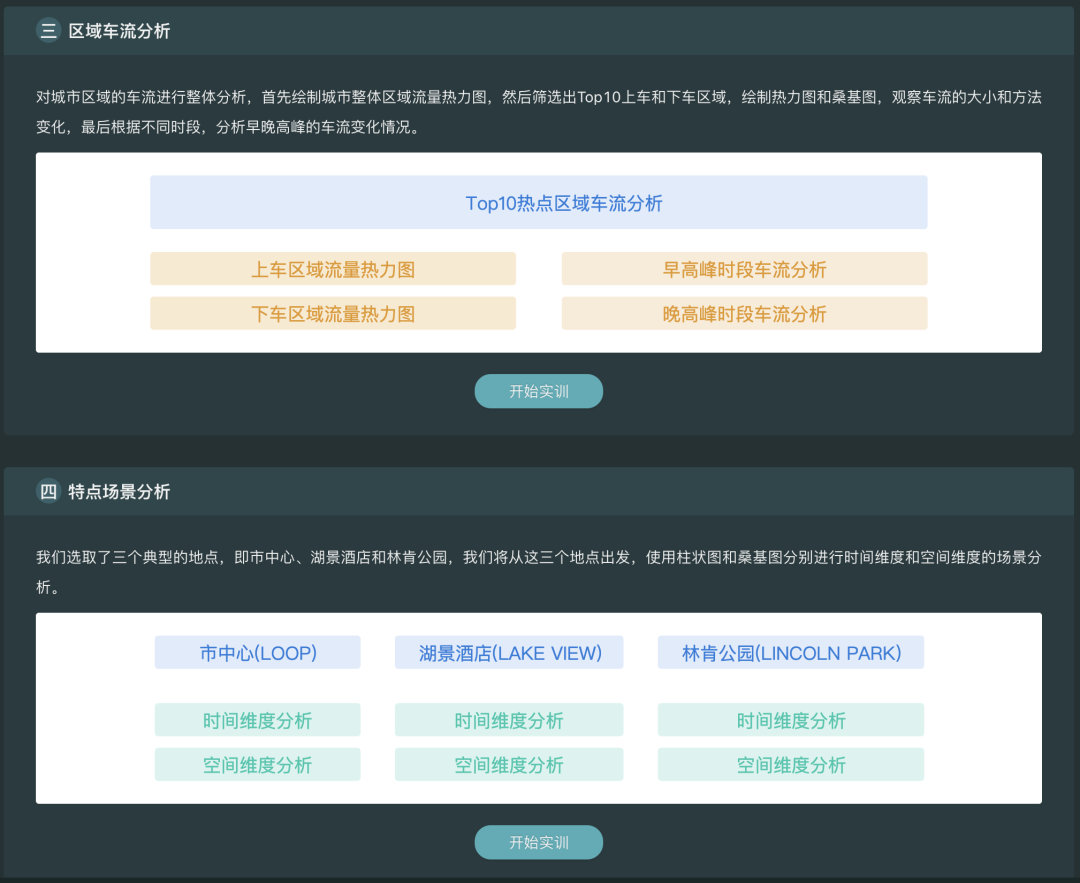
Task: Click the paragraph starting 对城市区域的车流
Action: (539, 112)
